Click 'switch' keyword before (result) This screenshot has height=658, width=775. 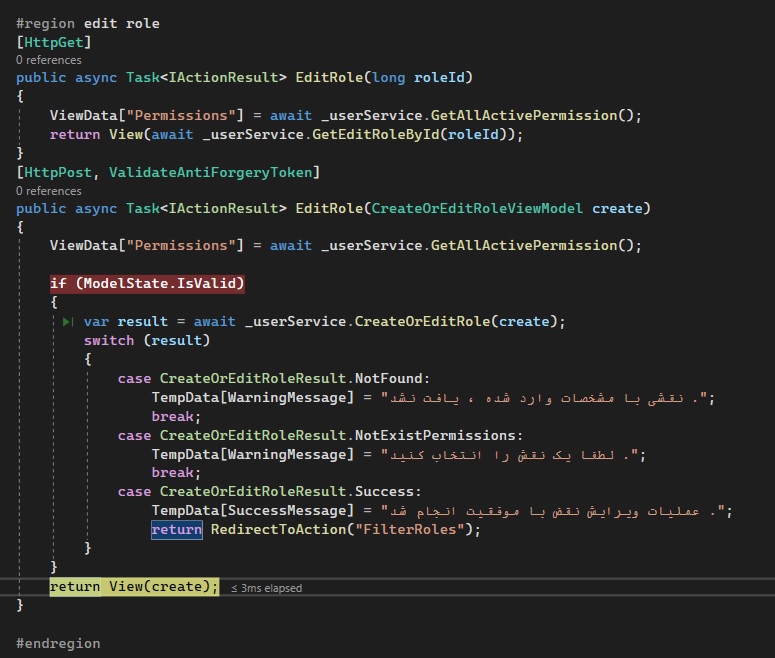pos(109,341)
